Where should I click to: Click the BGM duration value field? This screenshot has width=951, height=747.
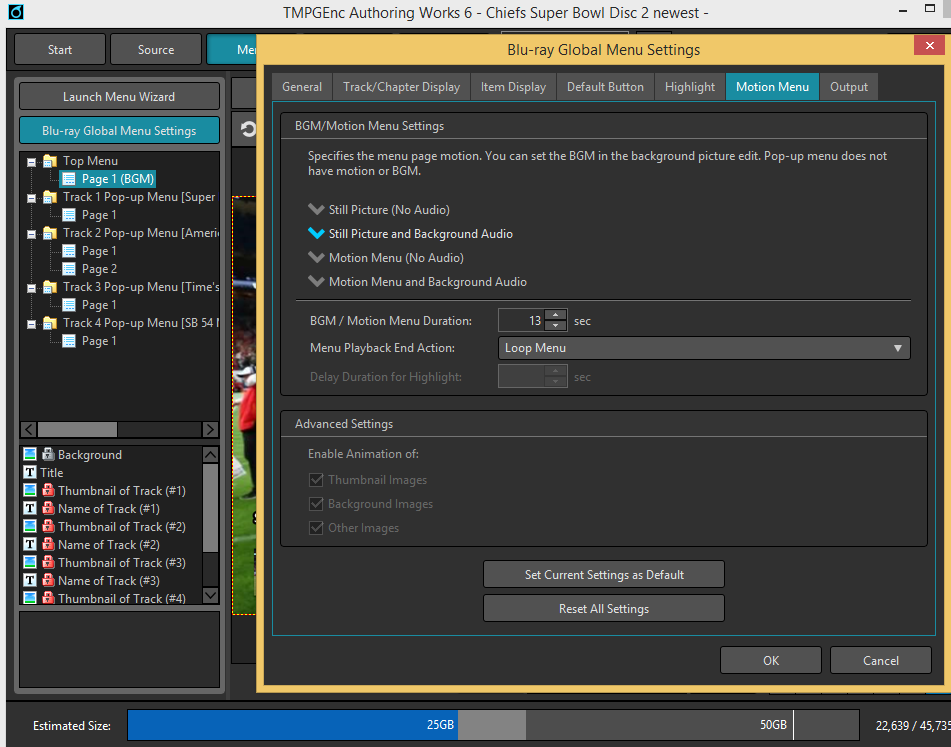[521, 320]
